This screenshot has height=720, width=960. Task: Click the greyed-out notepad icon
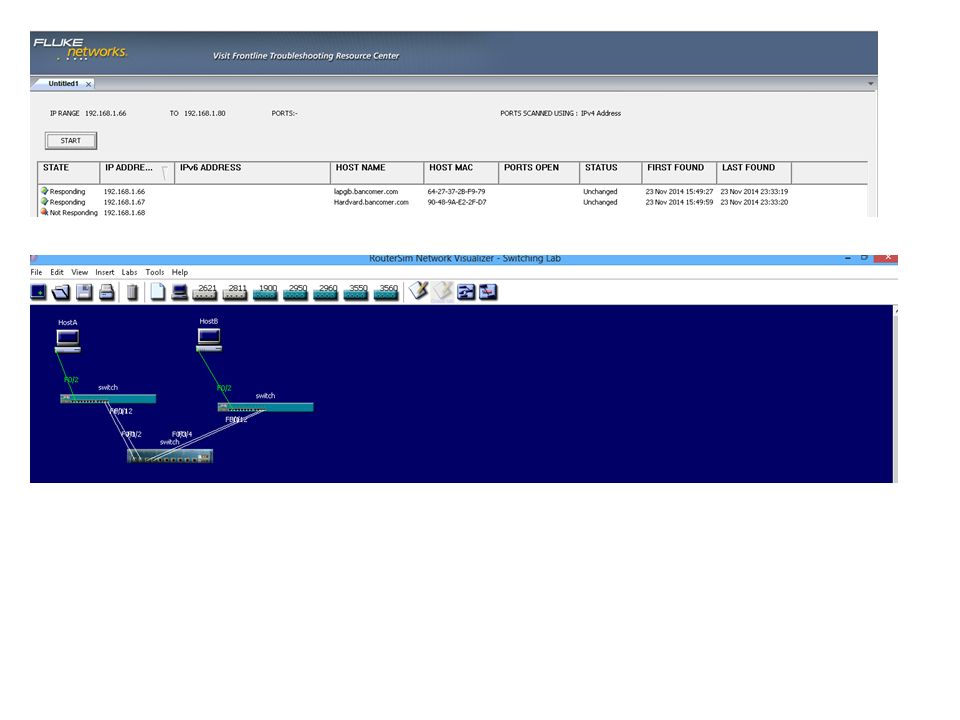[442, 291]
